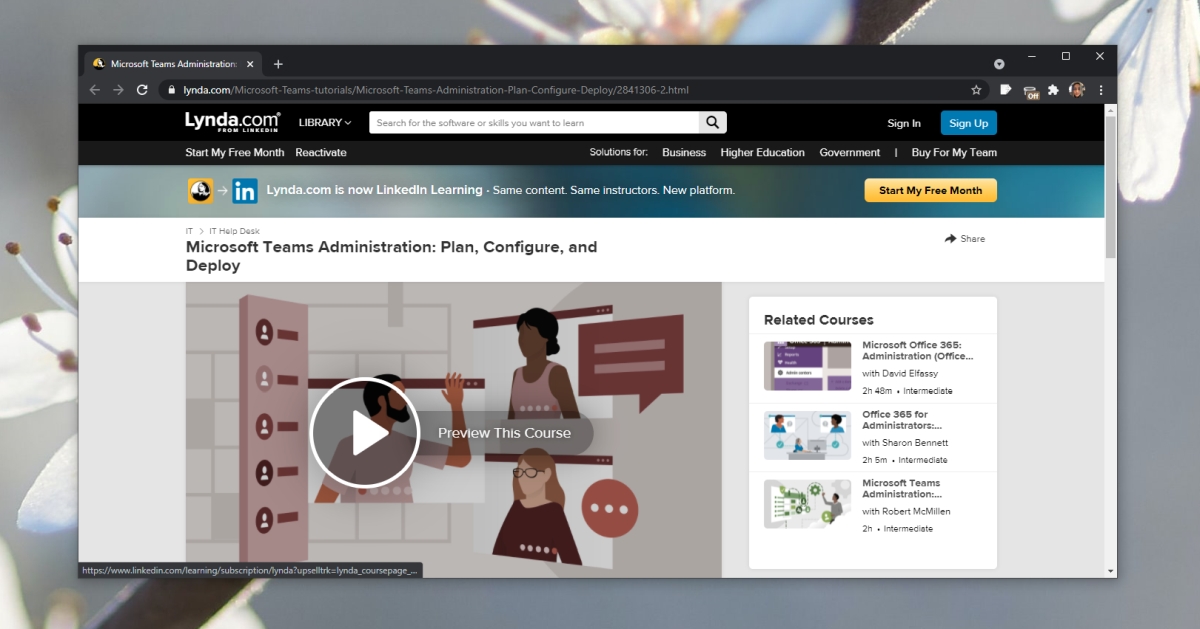The width and height of the screenshot is (1200, 629).
Task: Open thumbnail for David Elfassy's course
Action: (808, 366)
